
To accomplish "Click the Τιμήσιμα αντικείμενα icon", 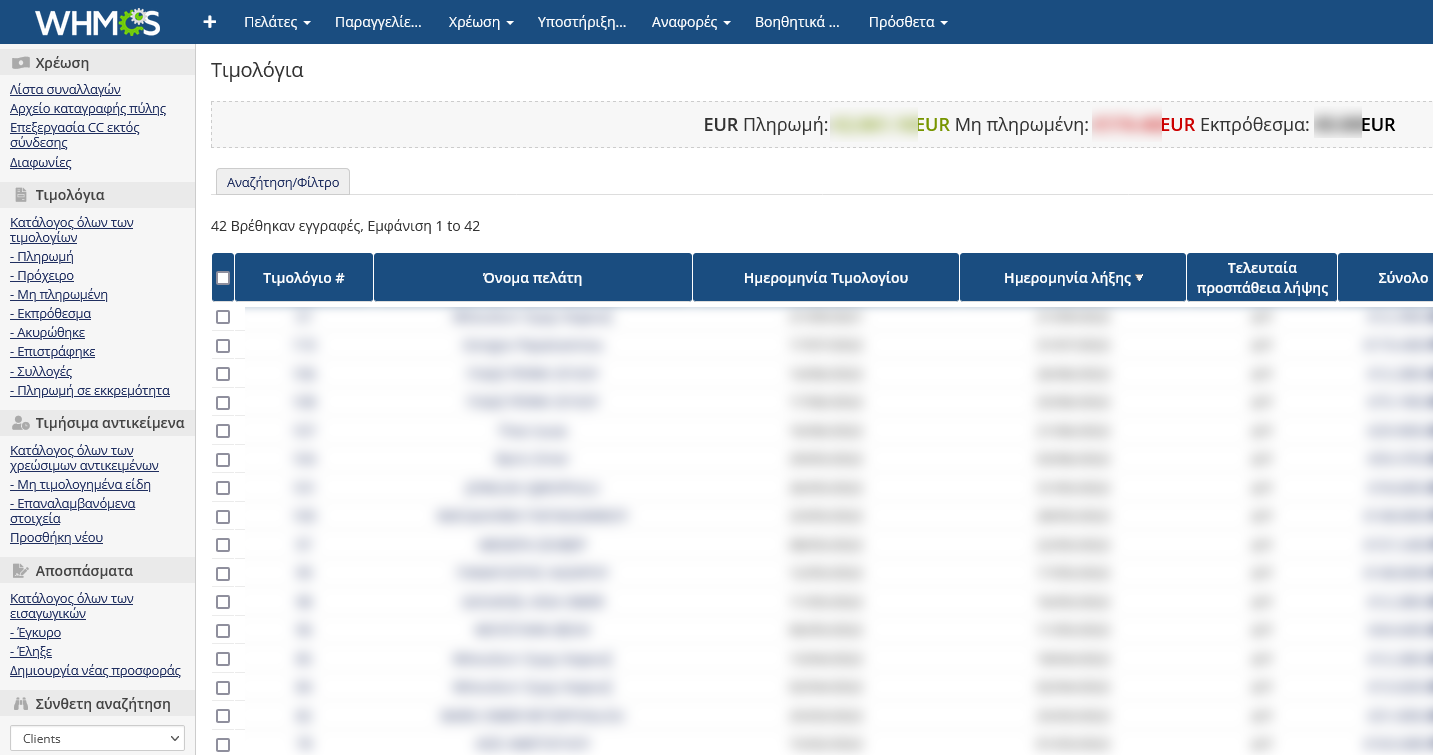I will [20, 423].
